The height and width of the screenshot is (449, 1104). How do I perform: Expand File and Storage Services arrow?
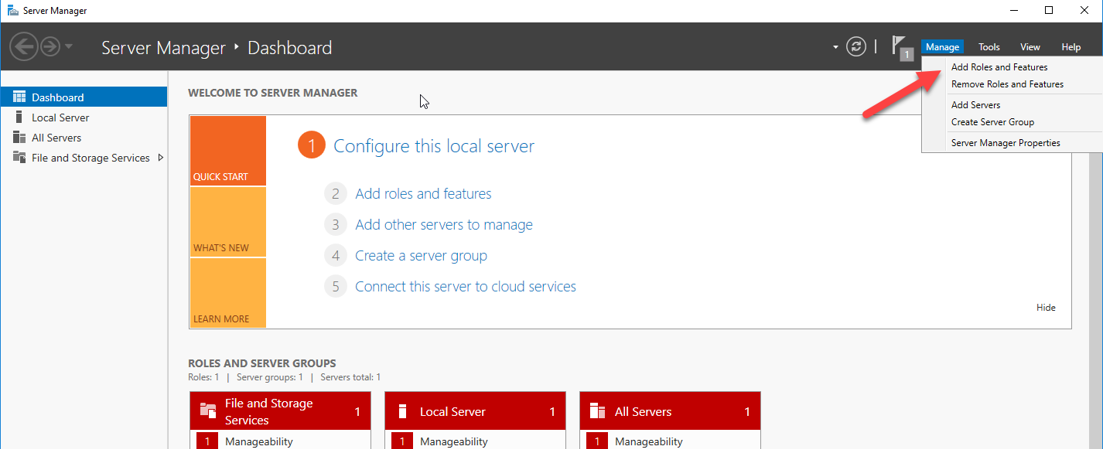click(161, 158)
